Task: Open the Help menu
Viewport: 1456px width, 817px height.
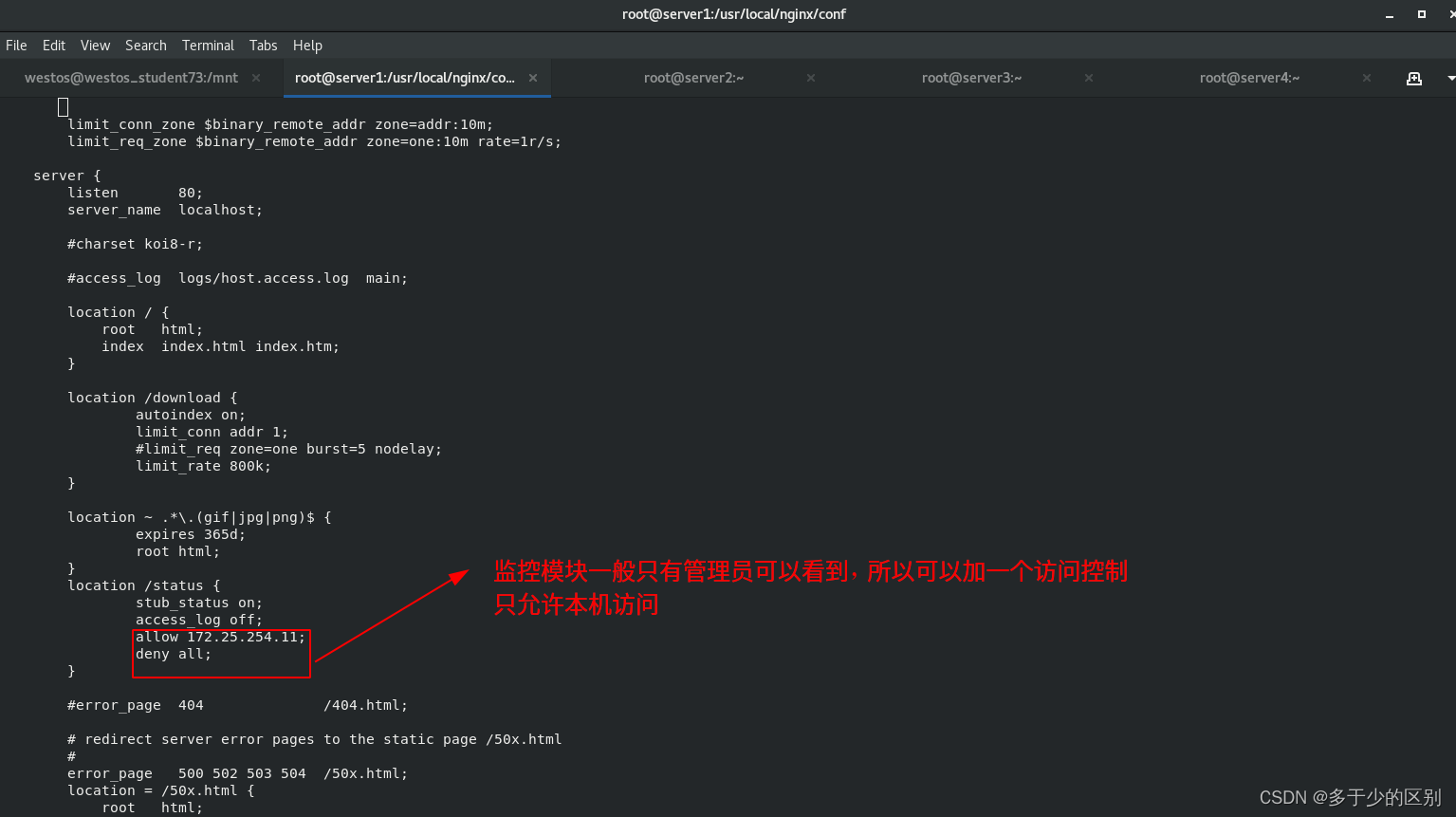Action: pyautogui.click(x=307, y=46)
